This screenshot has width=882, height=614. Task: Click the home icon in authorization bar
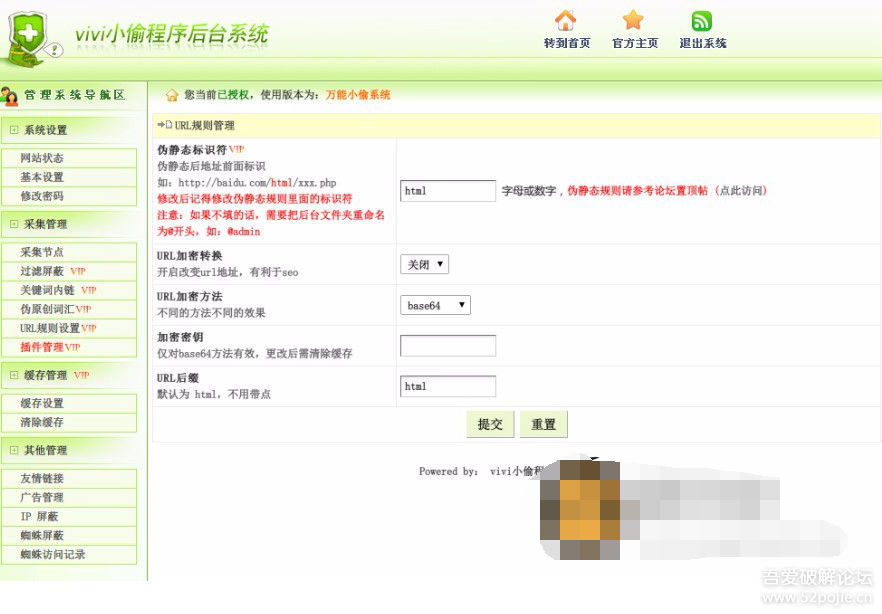point(172,95)
